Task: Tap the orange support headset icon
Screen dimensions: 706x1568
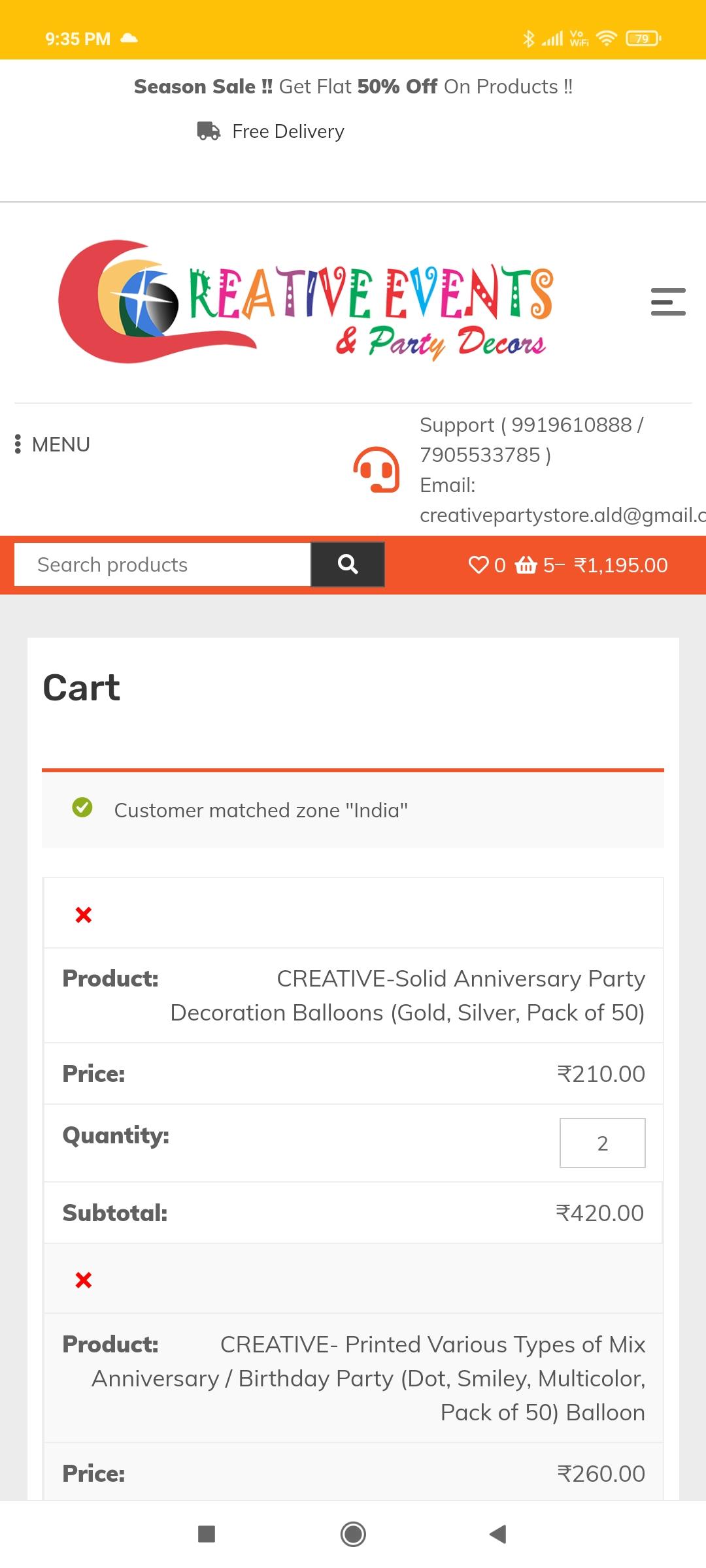Action: coord(377,469)
